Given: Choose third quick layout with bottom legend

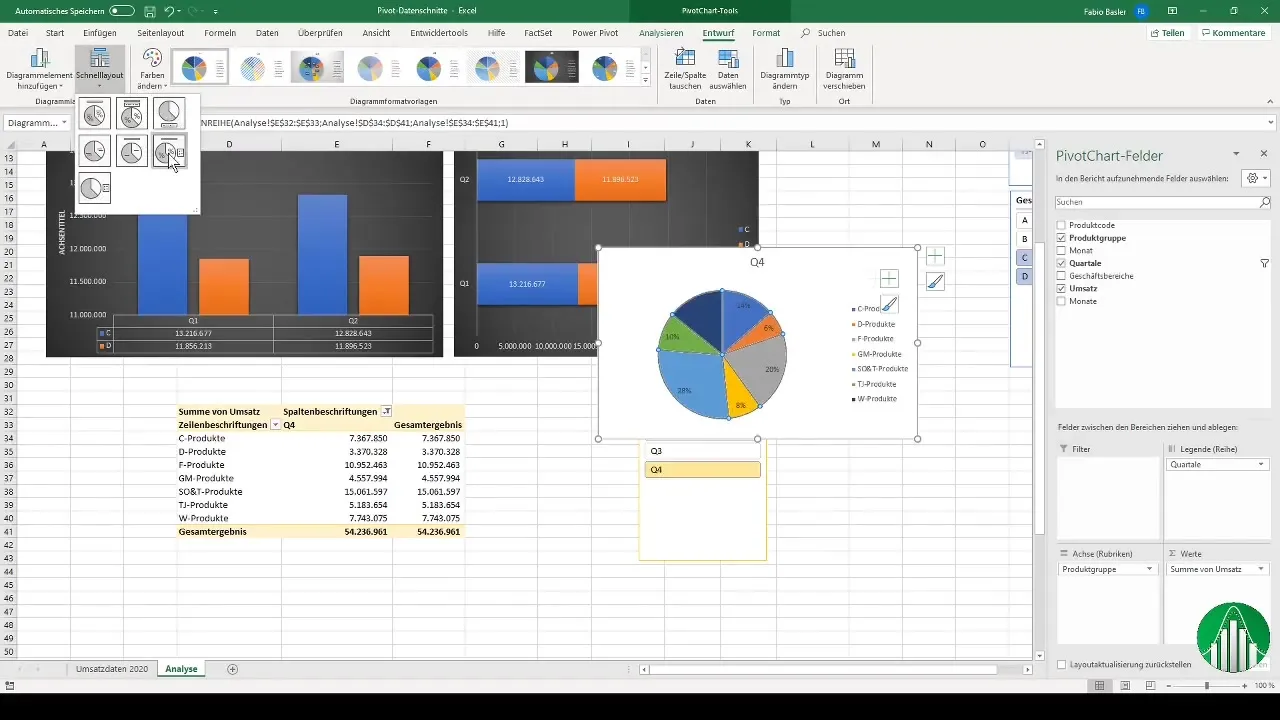Looking at the screenshot, I should click(x=169, y=114).
